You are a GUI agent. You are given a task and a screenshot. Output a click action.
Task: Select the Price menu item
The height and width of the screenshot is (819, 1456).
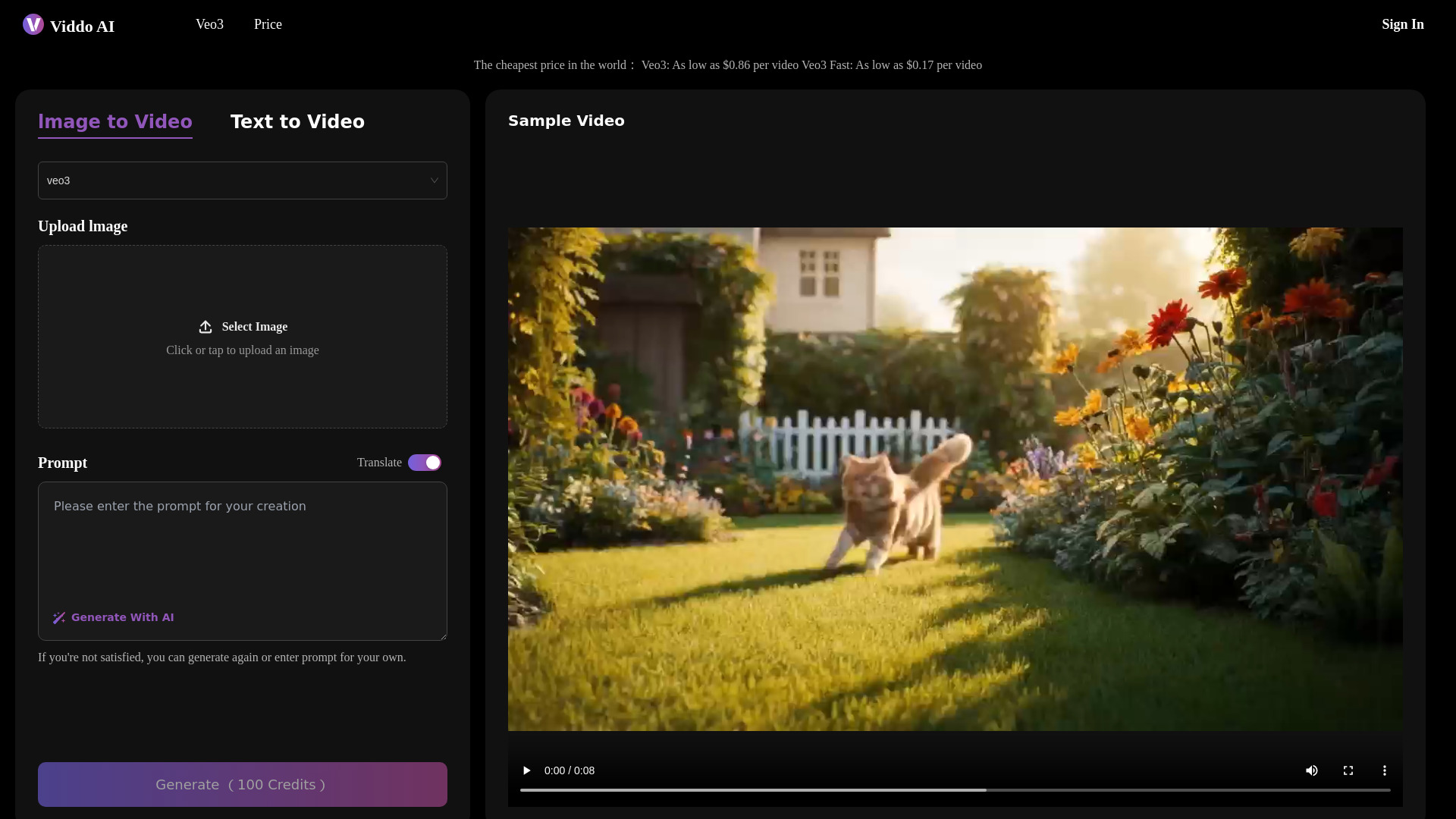pyautogui.click(x=268, y=24)
